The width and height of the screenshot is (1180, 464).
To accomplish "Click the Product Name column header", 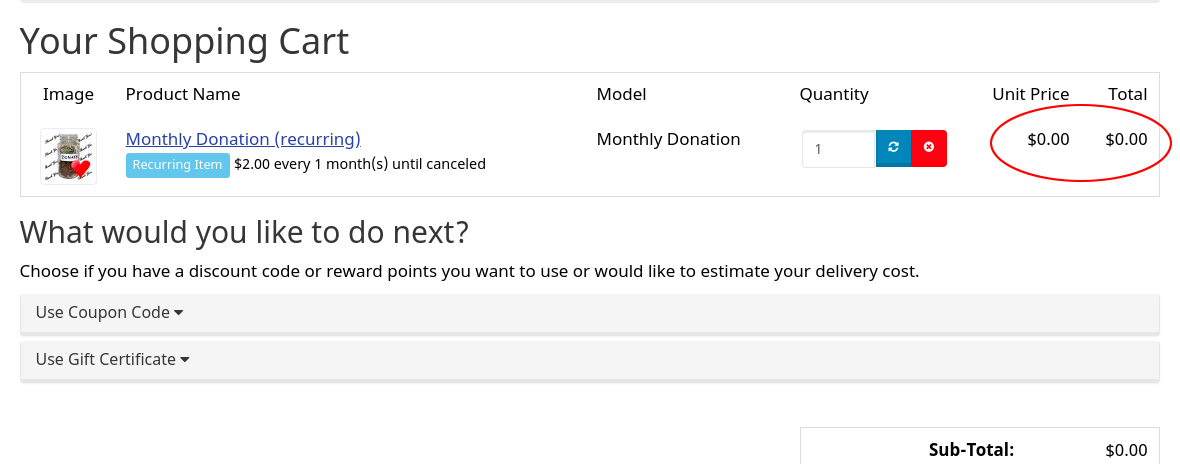I will (183, 94).
